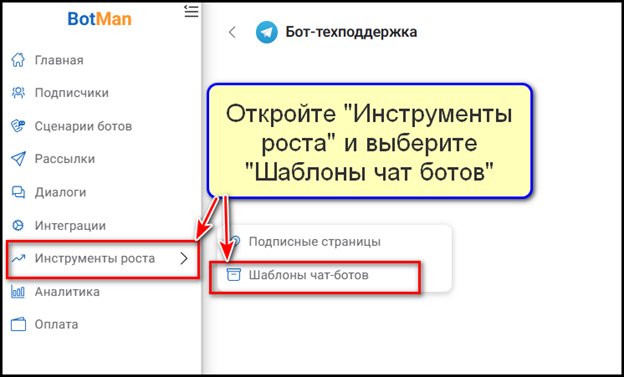Click the bar chart Аналитика icon
The image size is (624, 377).
18,291
